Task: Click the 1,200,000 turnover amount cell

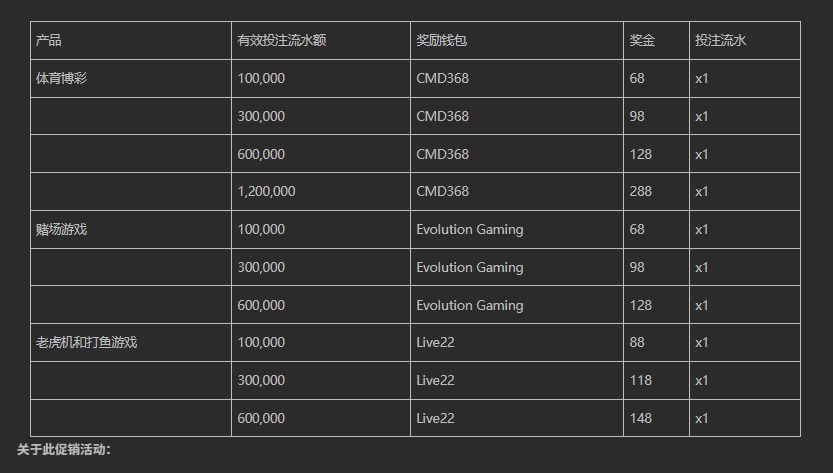Action: click(266, 191)
